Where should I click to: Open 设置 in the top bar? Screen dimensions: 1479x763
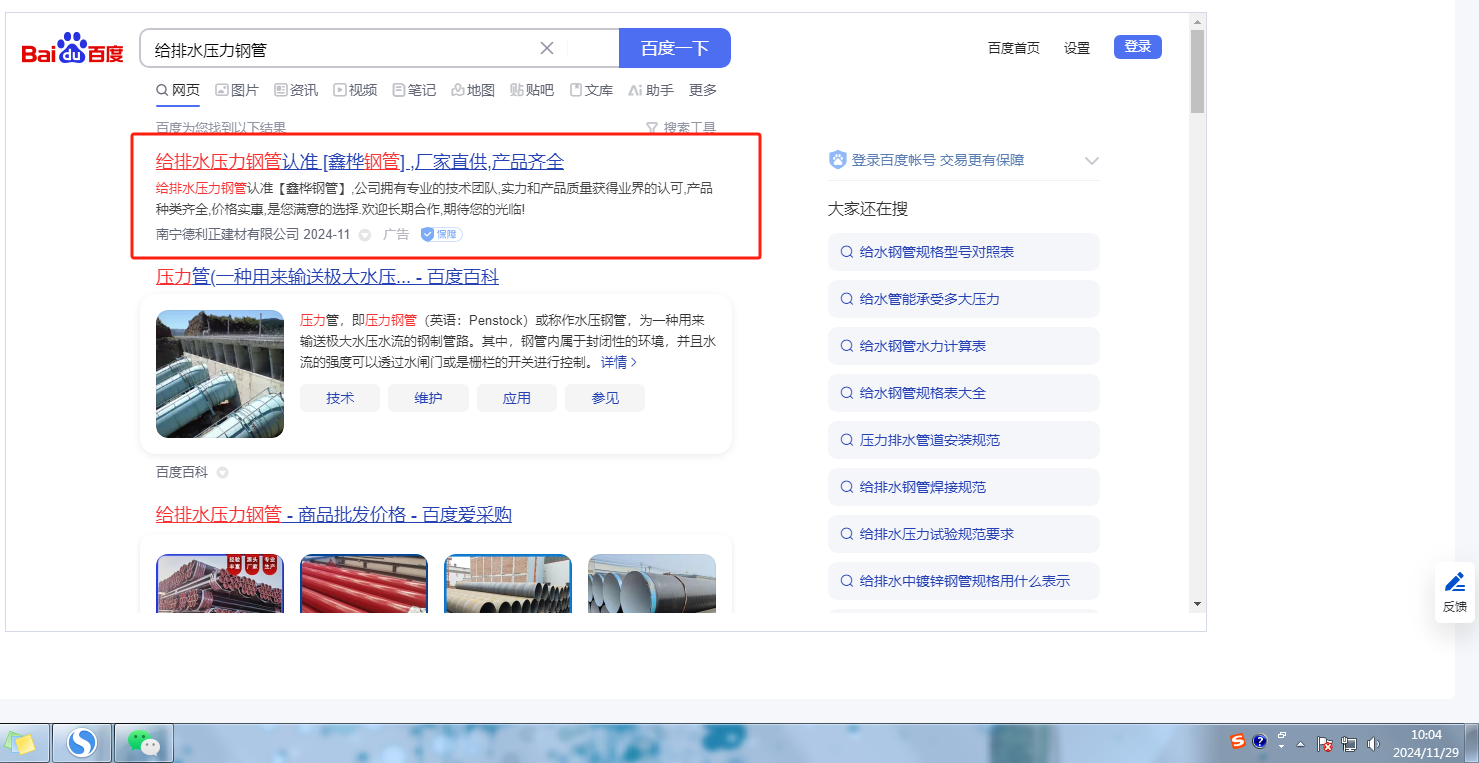[x=1077, y=48]
